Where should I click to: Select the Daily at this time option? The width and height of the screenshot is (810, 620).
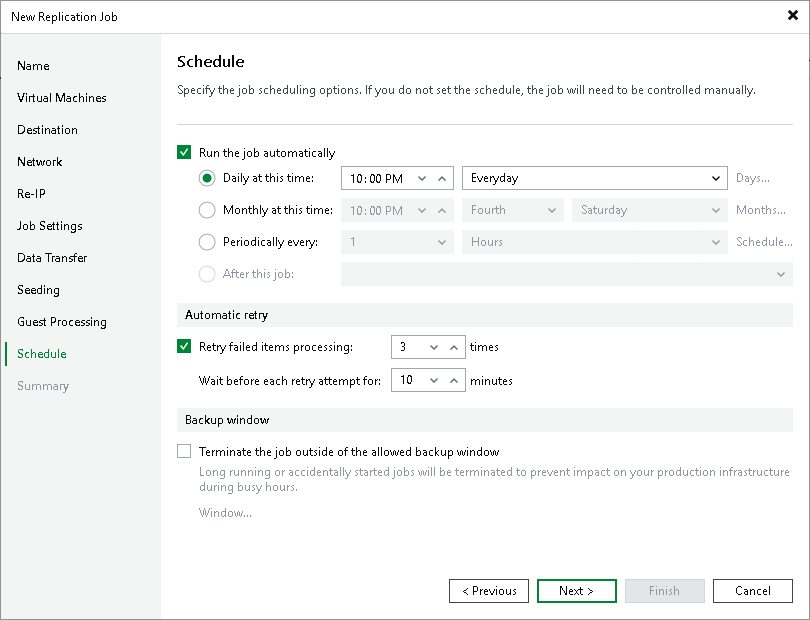(206, 178)
